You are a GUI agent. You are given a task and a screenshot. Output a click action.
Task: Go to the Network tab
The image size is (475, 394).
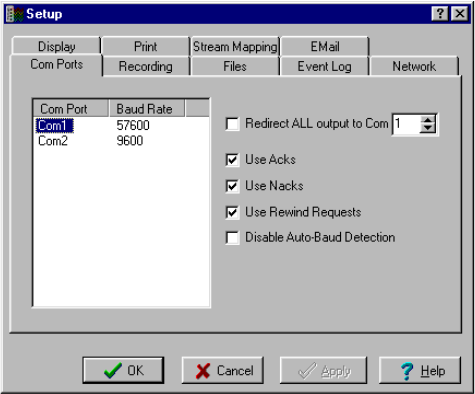[x=414, y=66]
